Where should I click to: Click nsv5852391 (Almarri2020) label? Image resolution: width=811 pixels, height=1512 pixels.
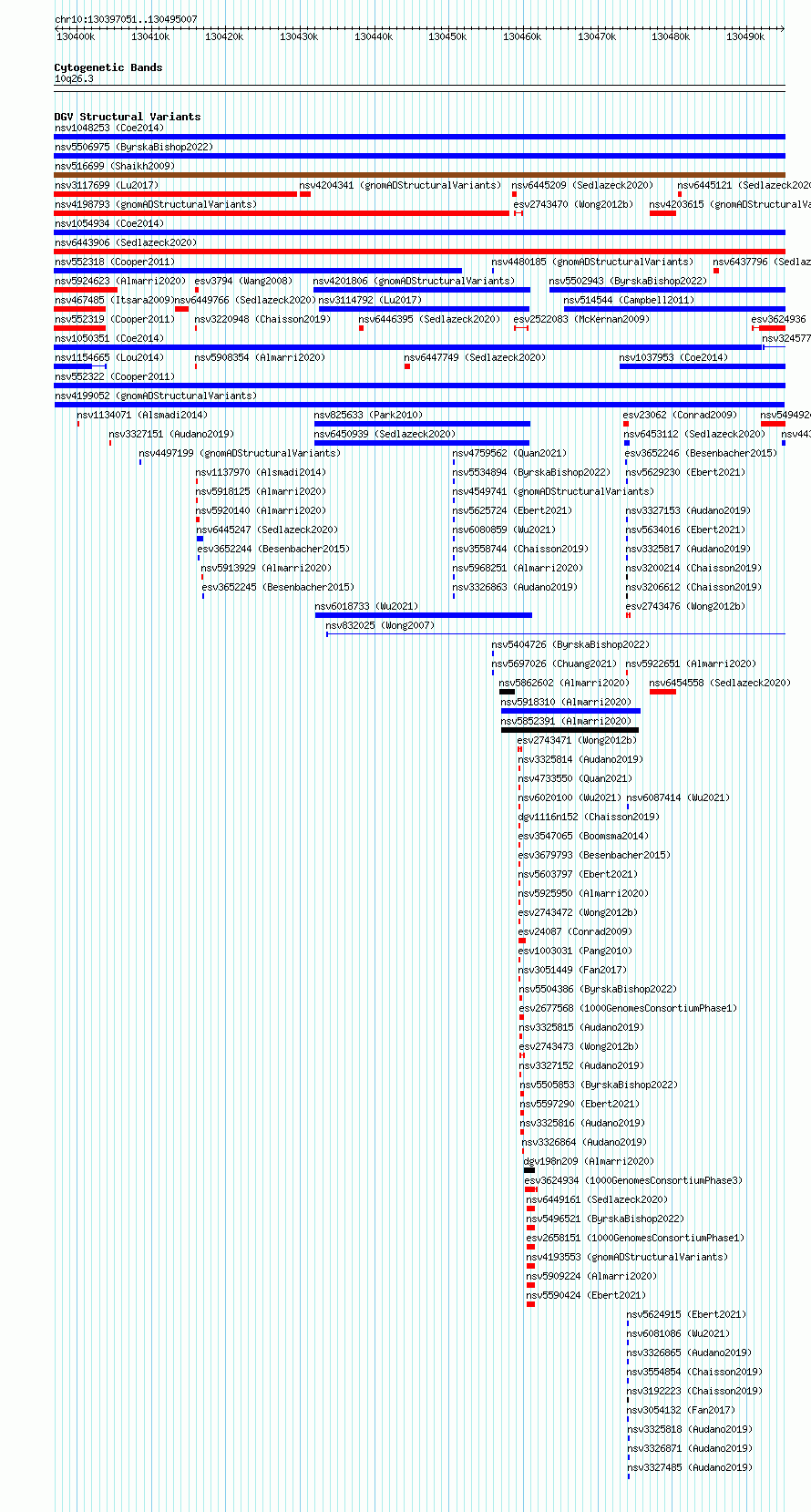click(x=566, y=721)
